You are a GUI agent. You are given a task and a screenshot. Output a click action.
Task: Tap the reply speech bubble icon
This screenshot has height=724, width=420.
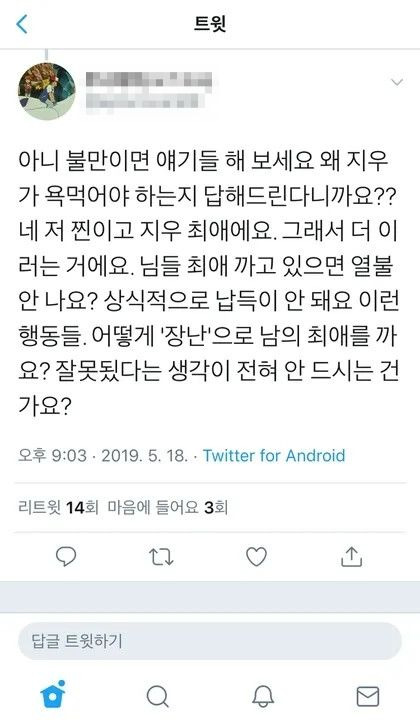coord(66,556)
